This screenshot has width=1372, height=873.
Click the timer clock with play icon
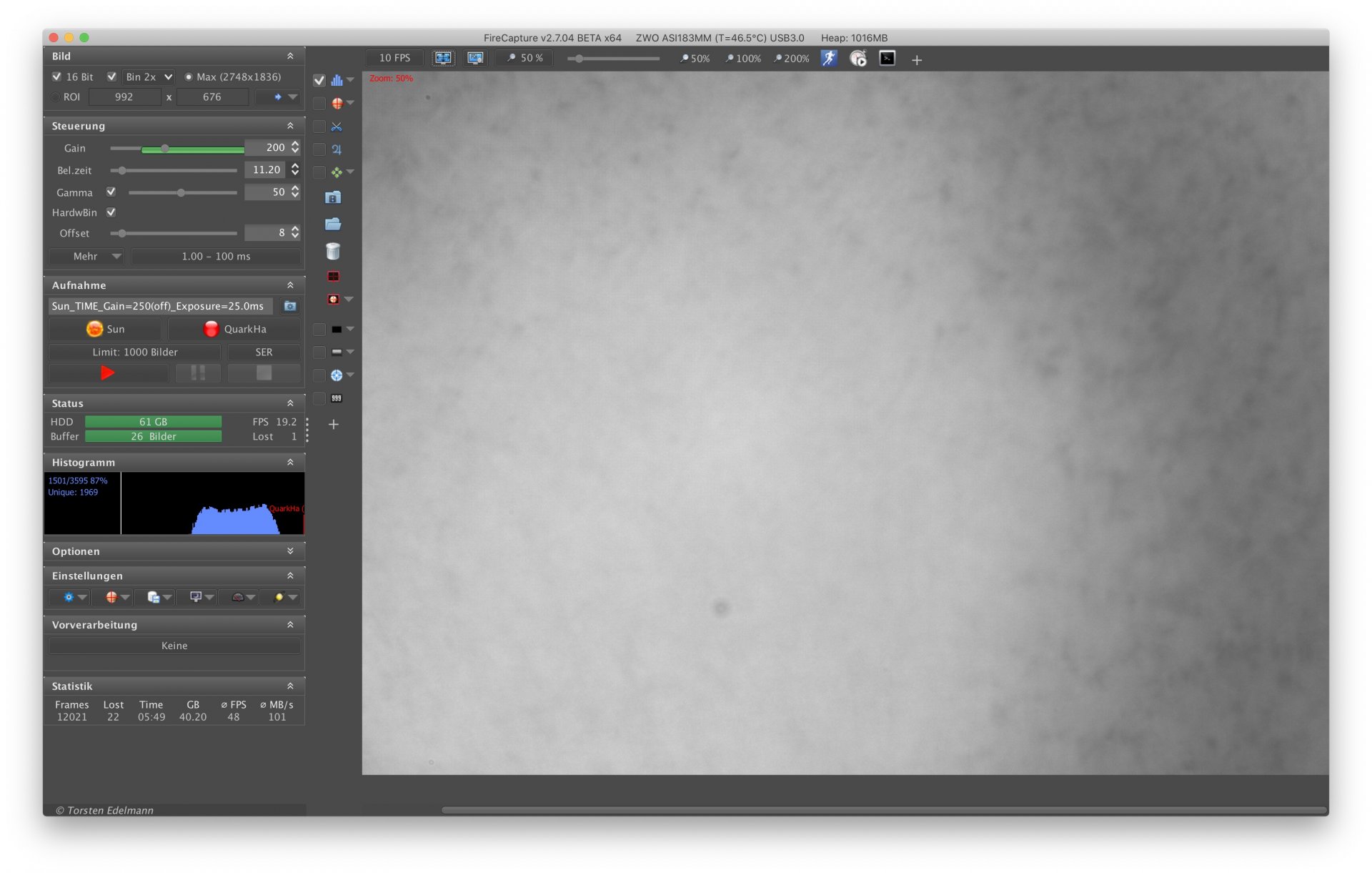click(857, 59)
